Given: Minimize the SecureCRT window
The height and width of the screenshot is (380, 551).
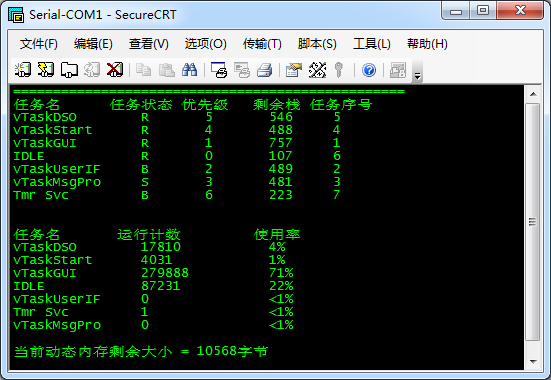Looking at the screenshot, I should [456, 11].
